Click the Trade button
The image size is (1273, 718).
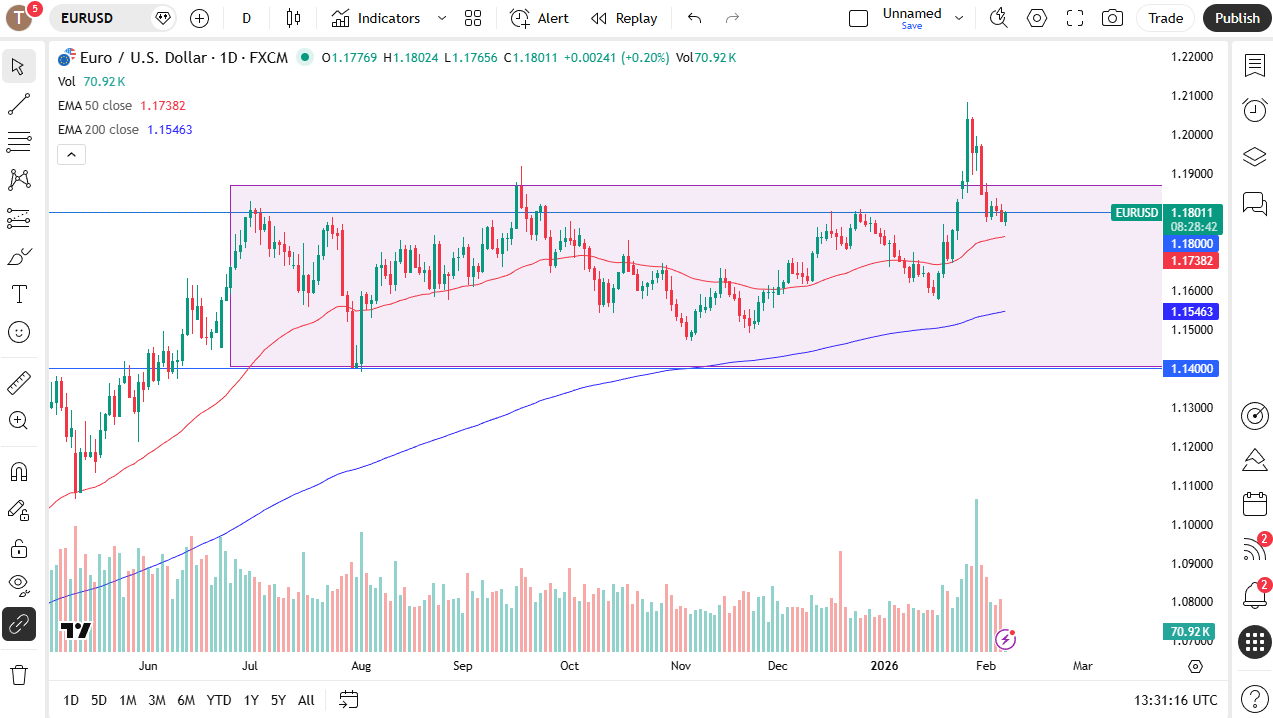(x=1165, y=18)
